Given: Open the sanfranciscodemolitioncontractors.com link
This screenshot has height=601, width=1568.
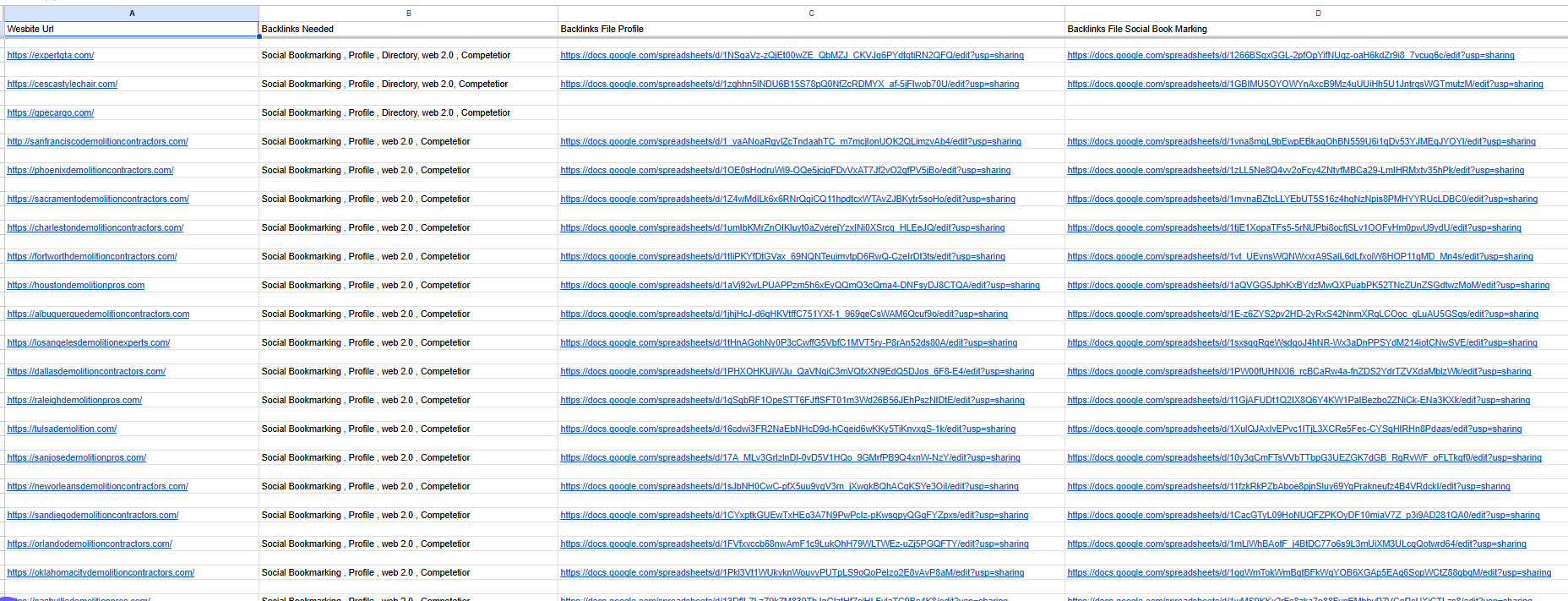Looking at the screenshot, I should [x=98, y=142].
